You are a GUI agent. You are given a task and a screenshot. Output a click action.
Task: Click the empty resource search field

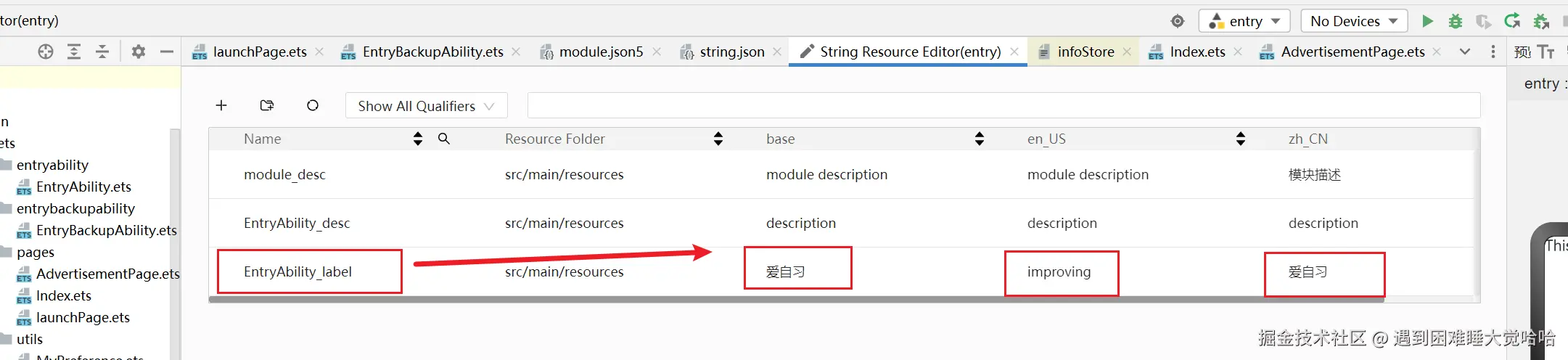tap(1003, 106)
